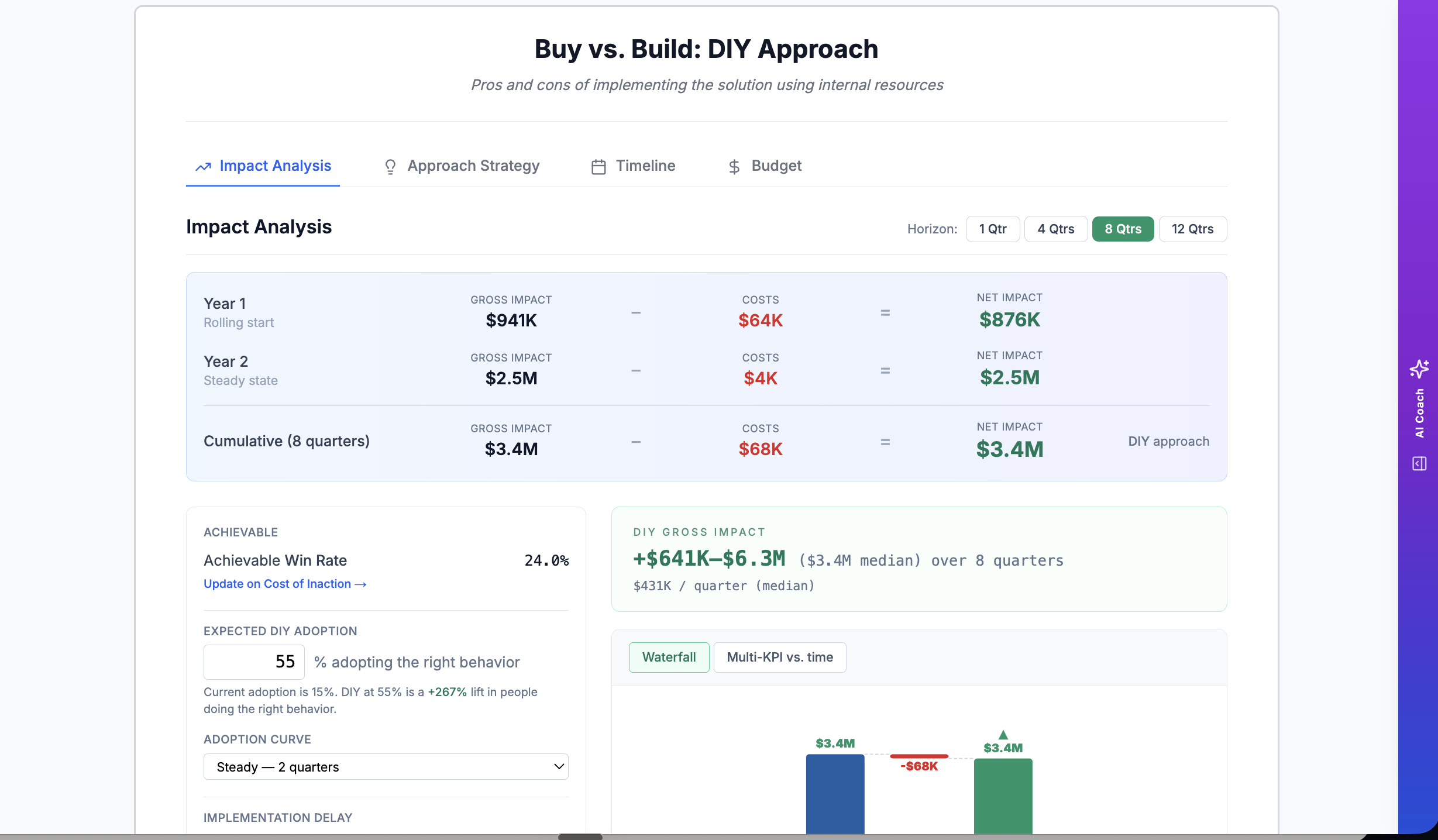The height and width of the screenshot is (840, 1438).
Task: Click the +$641K–$6.3M gross impact range
Action: point(709,559)
